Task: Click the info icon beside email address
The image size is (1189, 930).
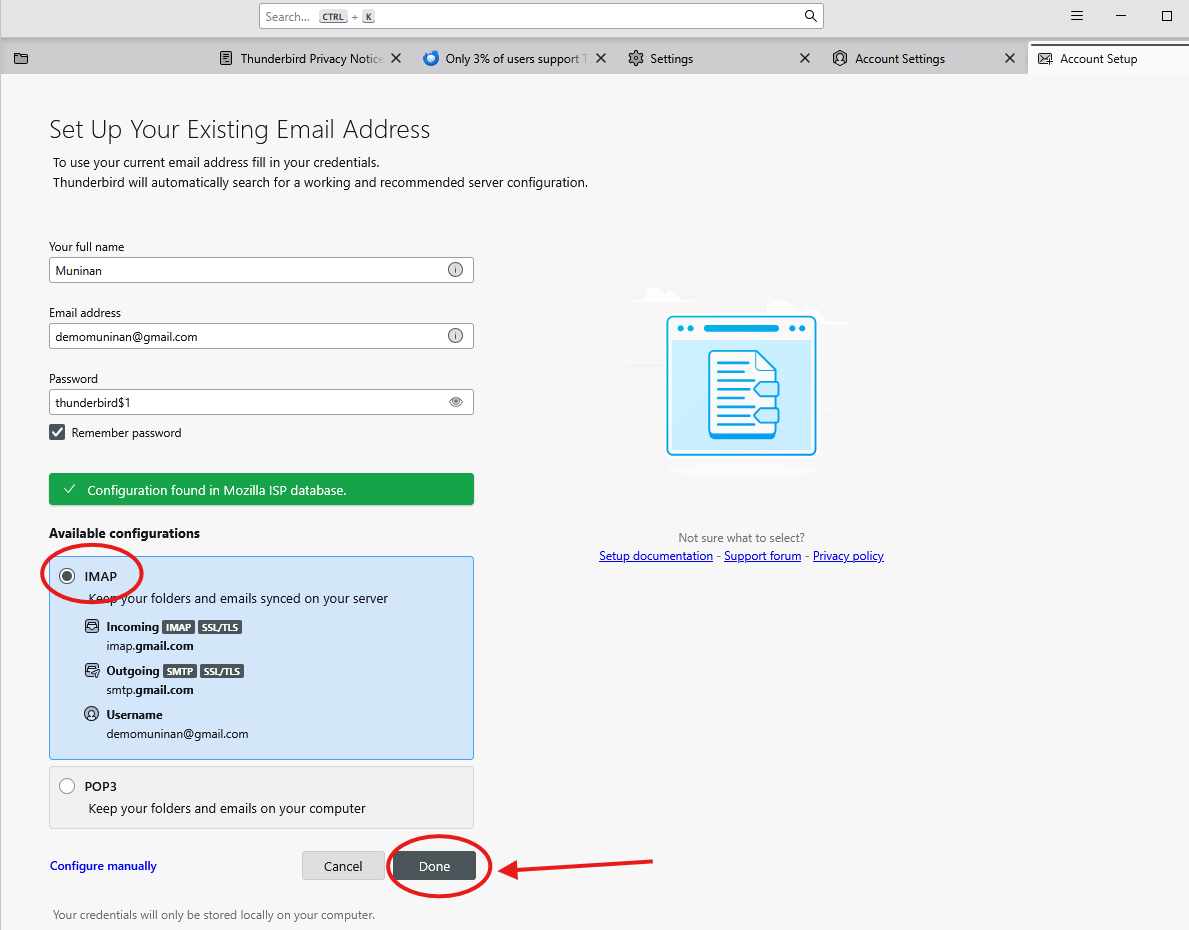Action: point(455,335)
